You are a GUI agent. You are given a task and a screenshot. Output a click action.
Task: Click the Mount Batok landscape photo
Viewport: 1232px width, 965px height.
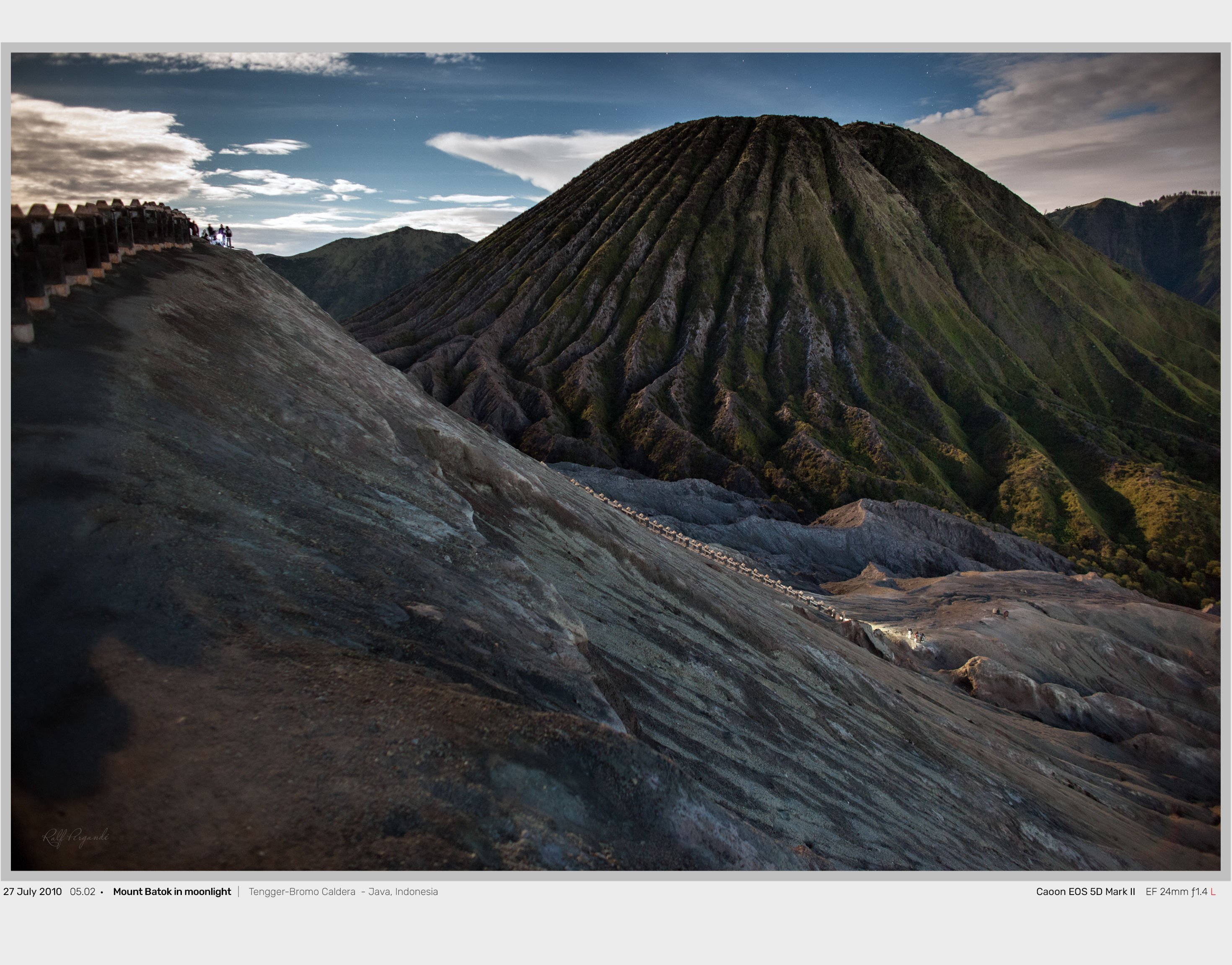(x=616, y=462)
